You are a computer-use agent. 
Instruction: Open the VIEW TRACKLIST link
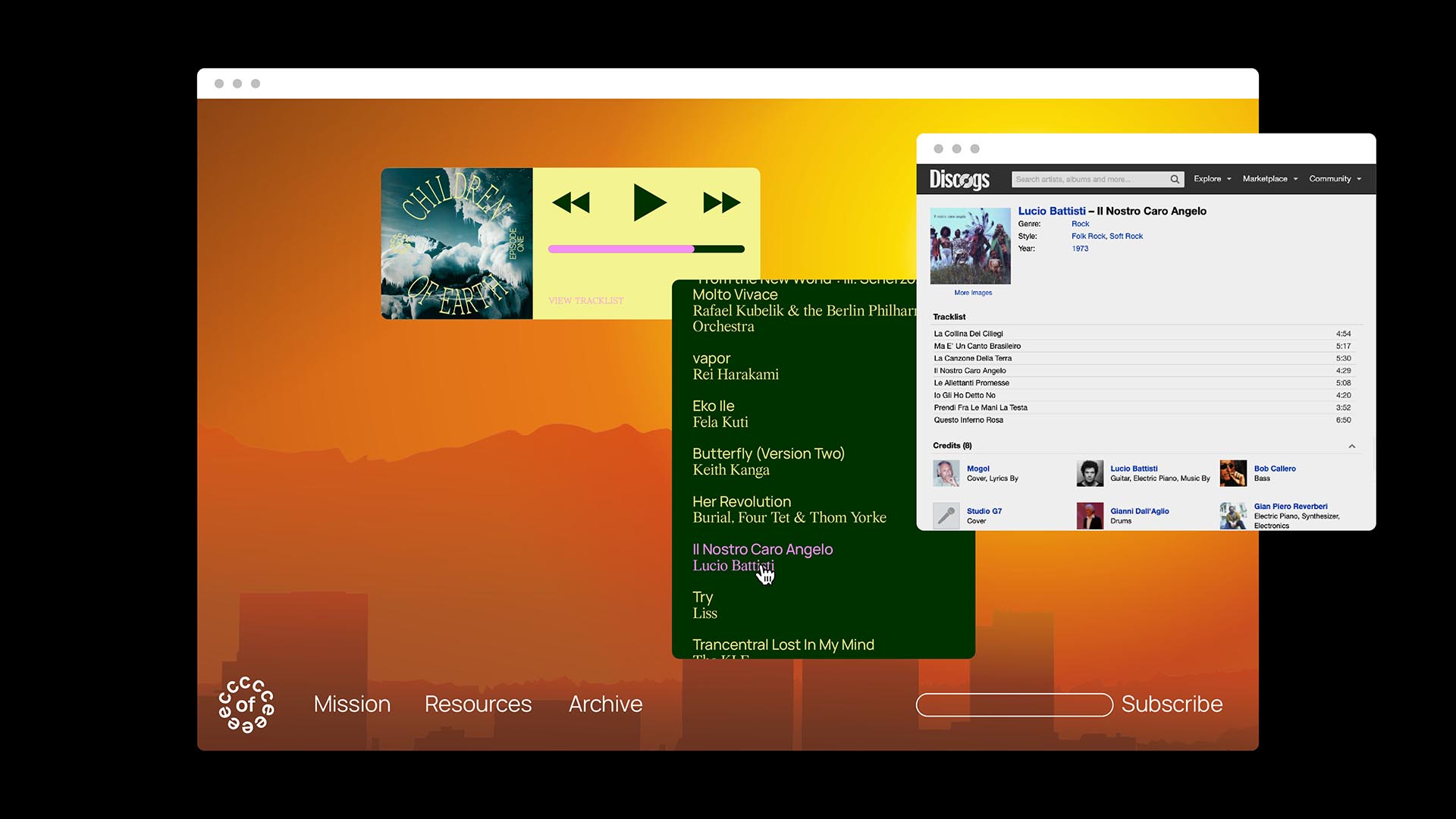586,301
